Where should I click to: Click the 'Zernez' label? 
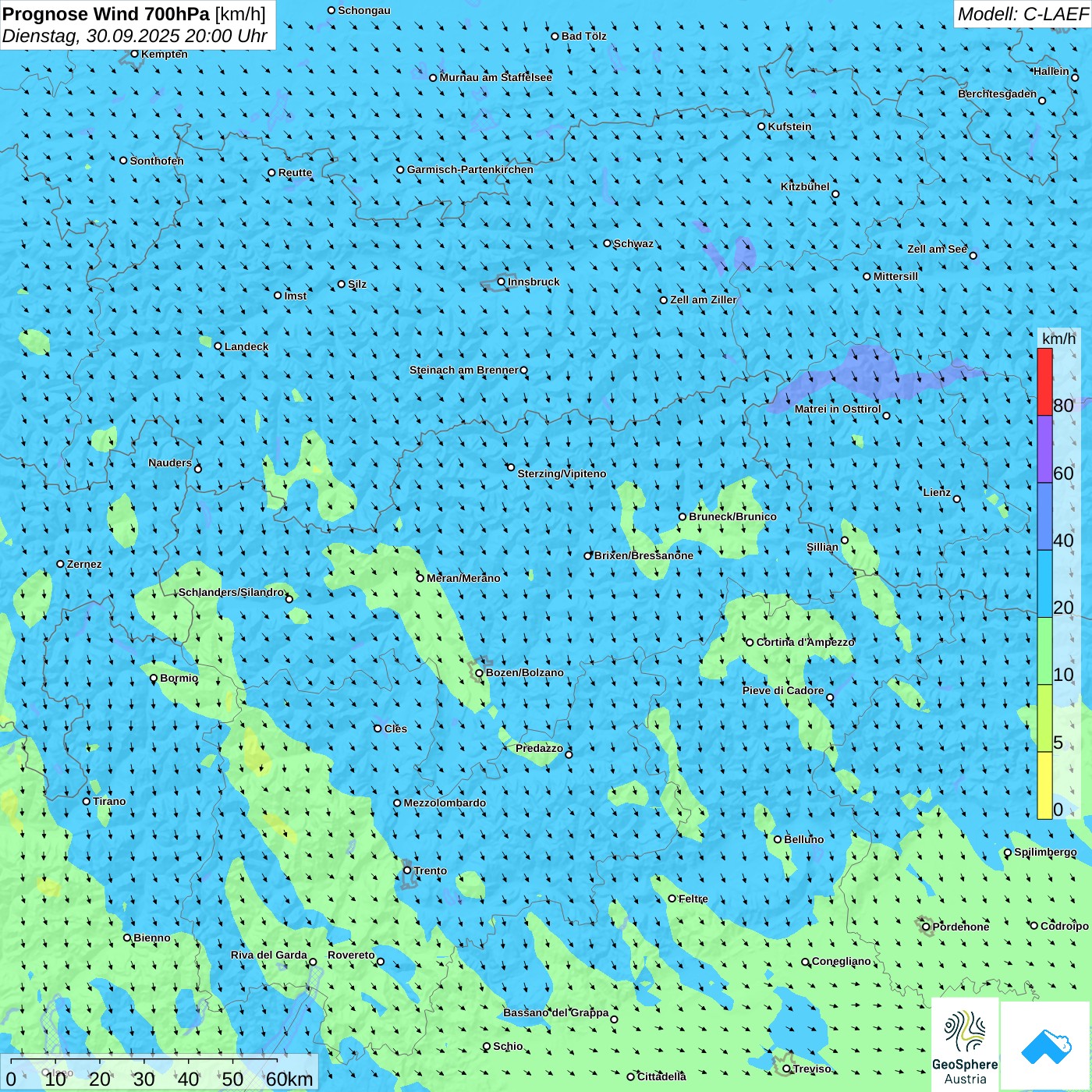pyautogui.click(x=84, y=564)
